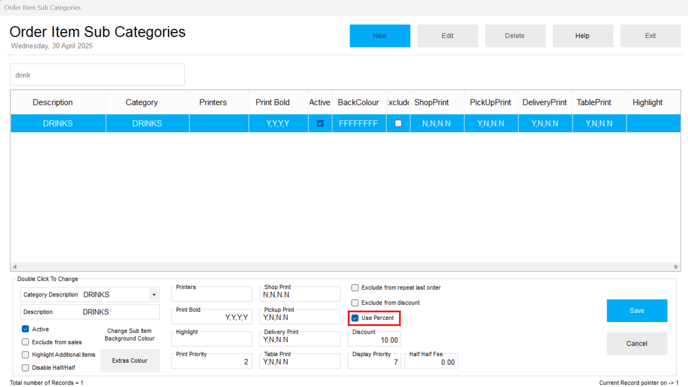Check Exclude from discount

(x=355, y=303)
